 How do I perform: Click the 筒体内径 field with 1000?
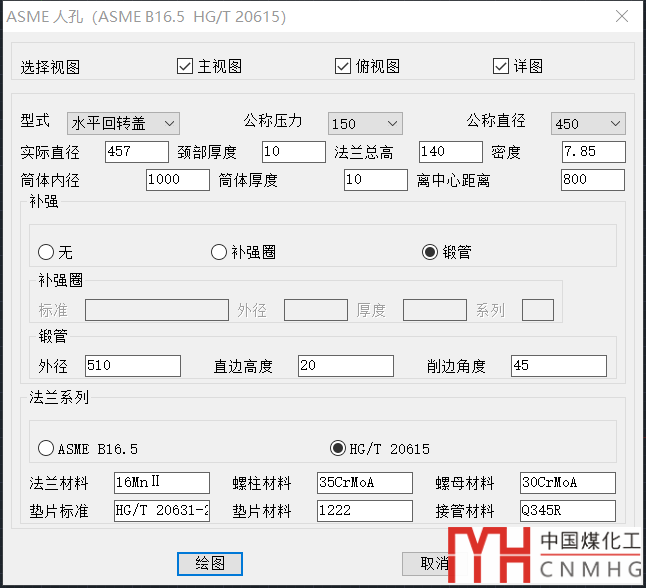click(178, 180)
